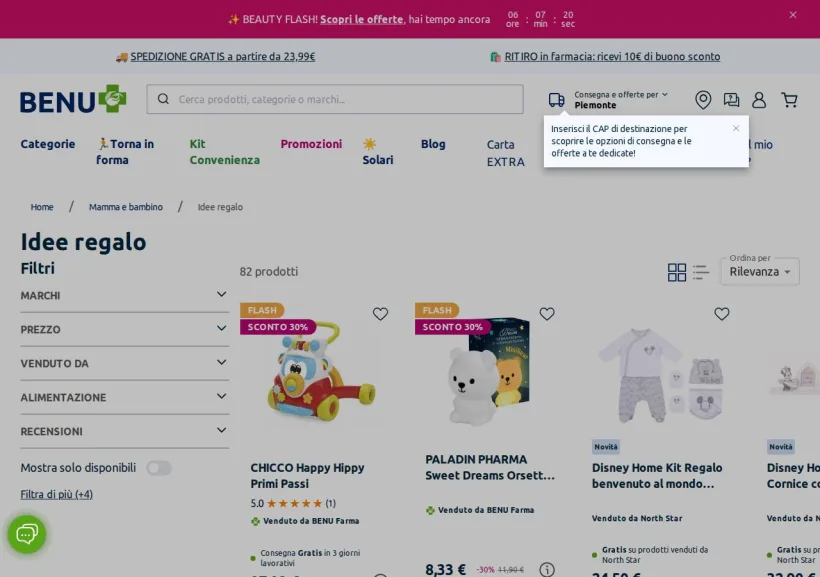820x577 pixels.
Task: Click the Filtri heading text
Action: (x=38, y=268)
